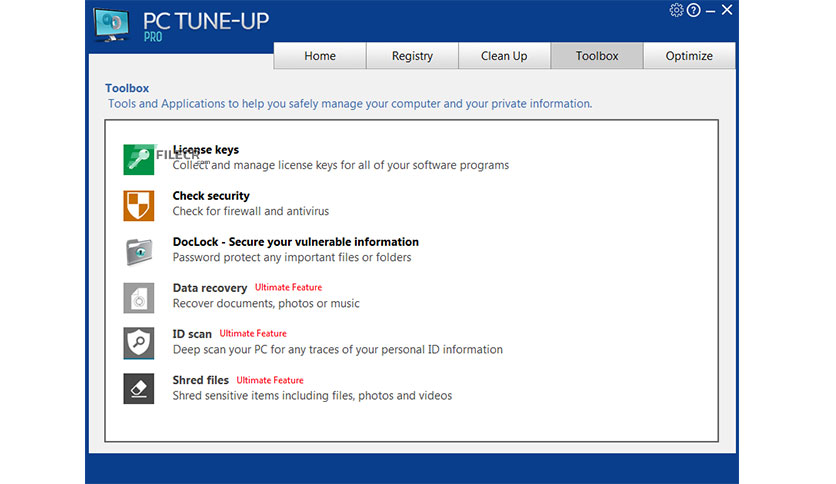Click Ultimate Feature label beside Data recovery
836x484 pixels.
tap(288, 287)
